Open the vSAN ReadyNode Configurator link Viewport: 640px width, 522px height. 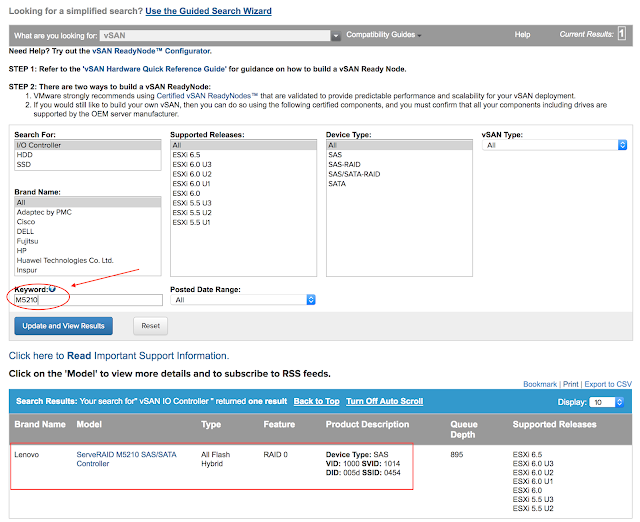pyautogui.click(x=151, y=51)
